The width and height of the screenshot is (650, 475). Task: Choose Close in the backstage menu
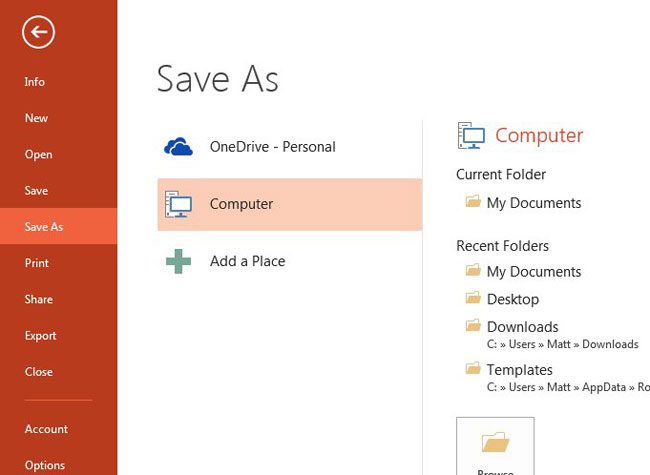pos(38,372)
